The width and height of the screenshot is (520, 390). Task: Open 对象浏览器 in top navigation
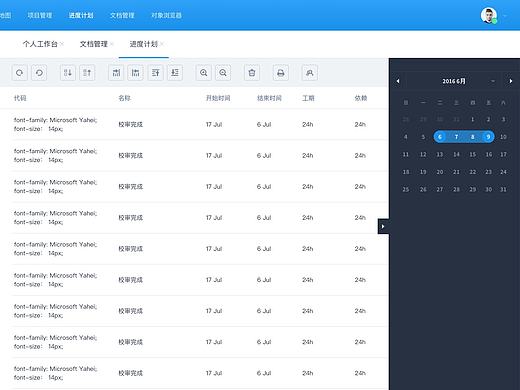click(166, 15)
